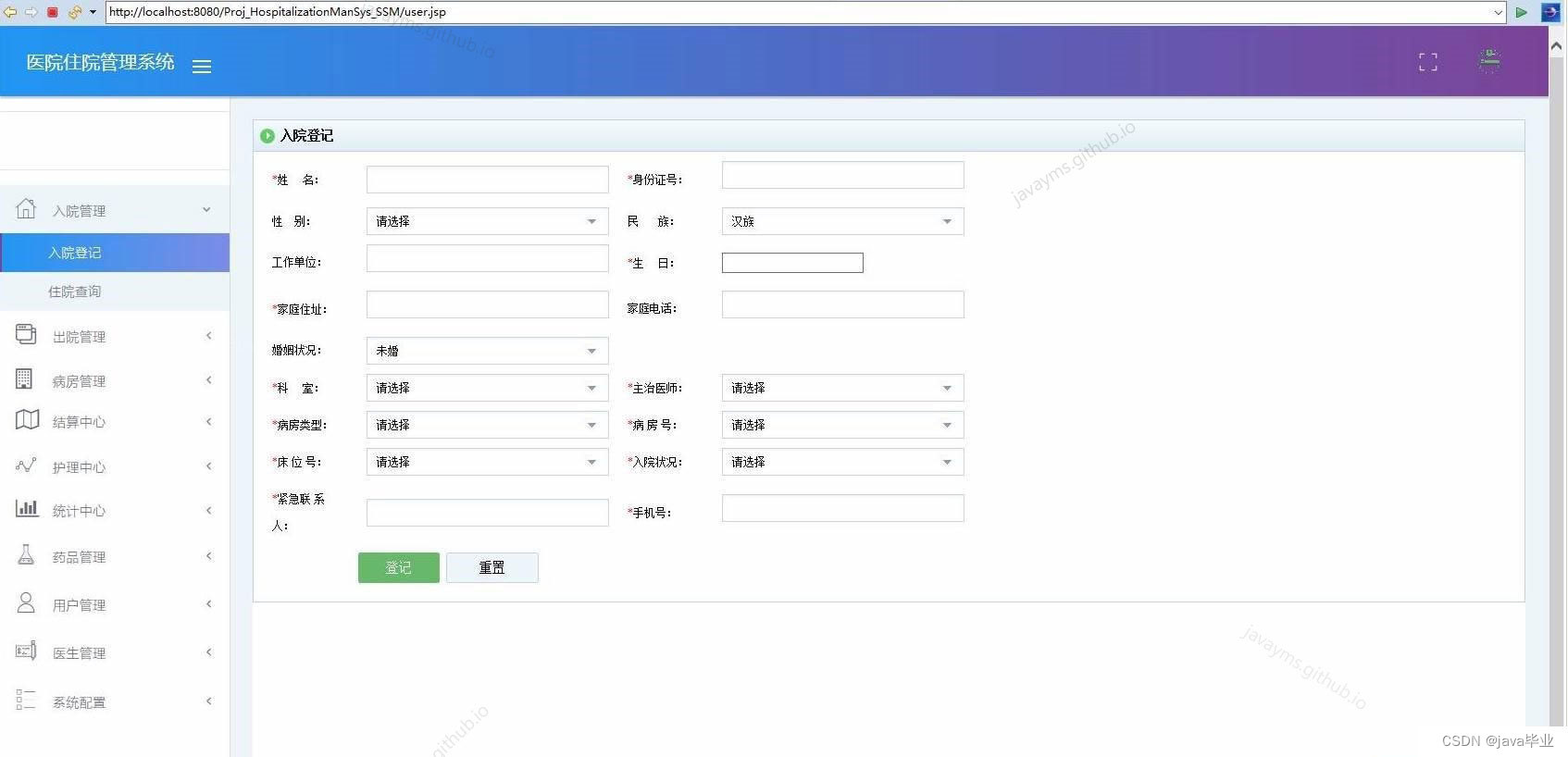Focus the 姓名 input field
Screen dimensions: 1568x757
click(x=487, y=180)
